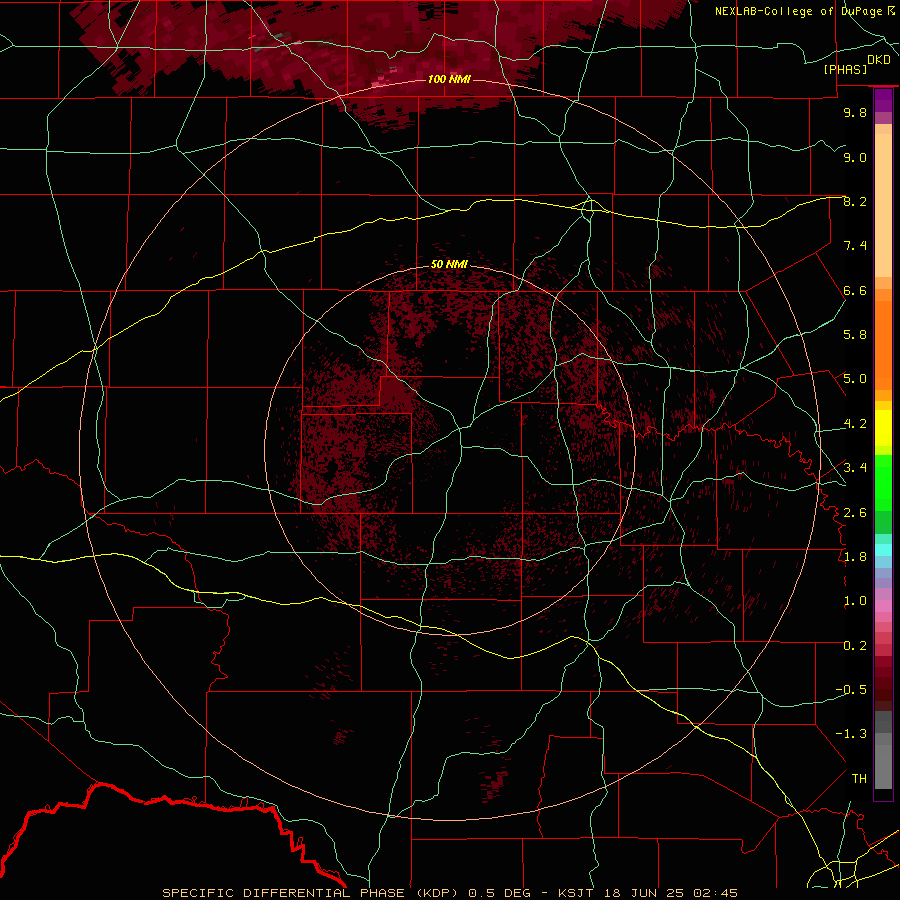Click the -0.5 scale value
Screen dimensions: 900x900
click(851, 690)
